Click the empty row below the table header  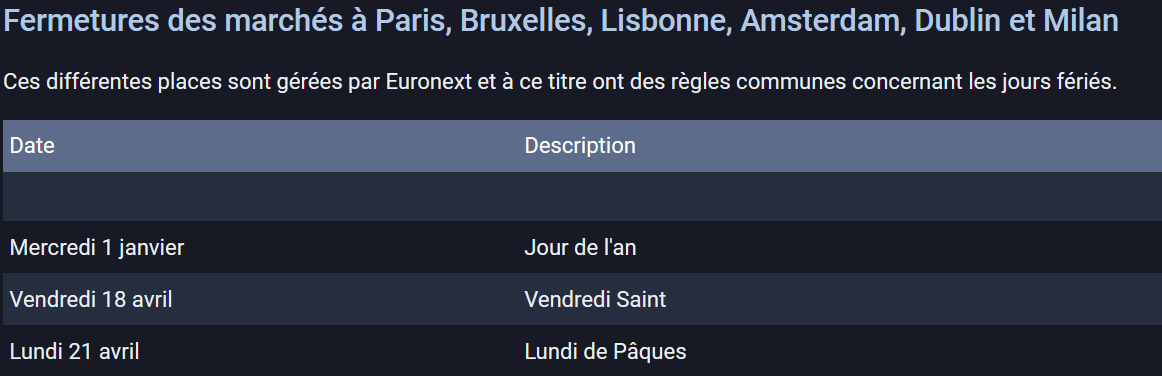pos(582,197)
